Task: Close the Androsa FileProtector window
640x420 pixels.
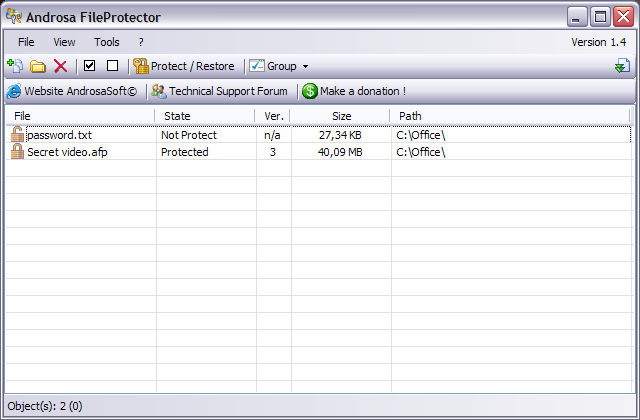Action: point(623,17)
